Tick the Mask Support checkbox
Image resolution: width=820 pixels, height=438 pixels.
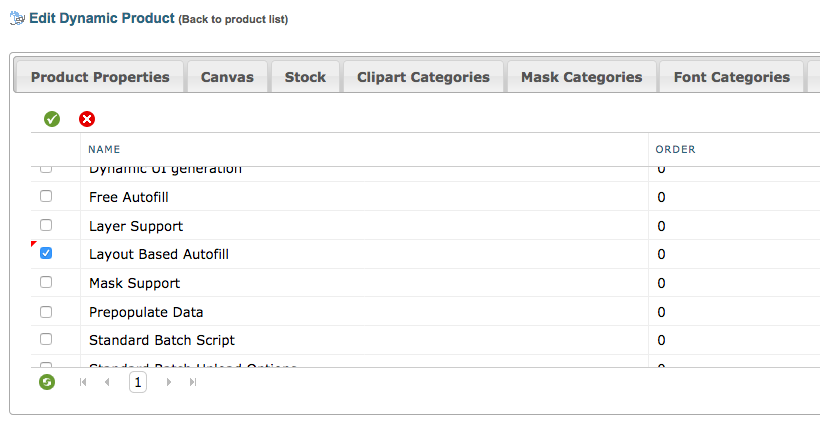click(x=46, y=282)
